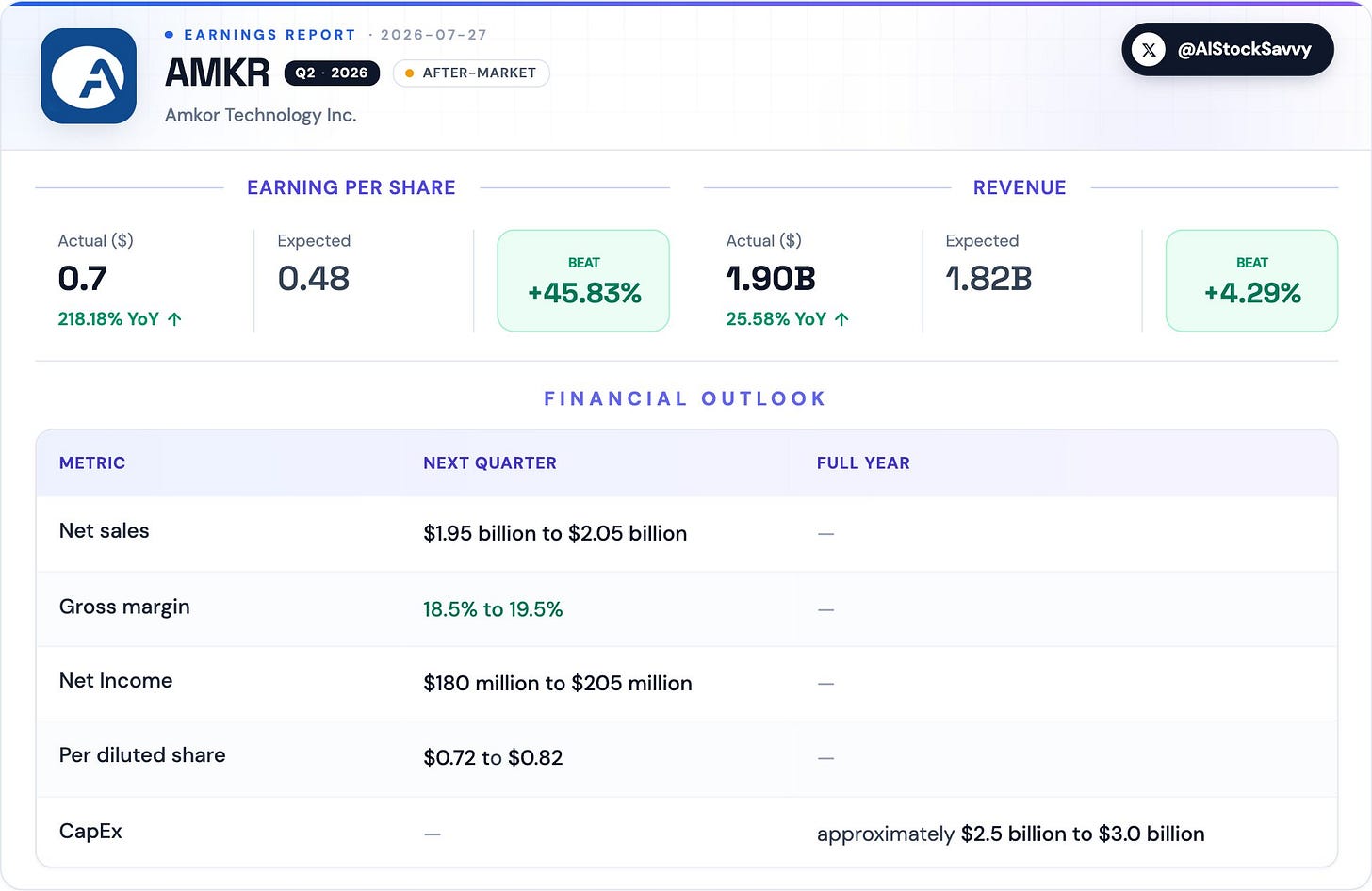Viewport: 1372px width, 891px height.
Task: Click the NEXT QUARTER column header
Action: coord(490,463)
